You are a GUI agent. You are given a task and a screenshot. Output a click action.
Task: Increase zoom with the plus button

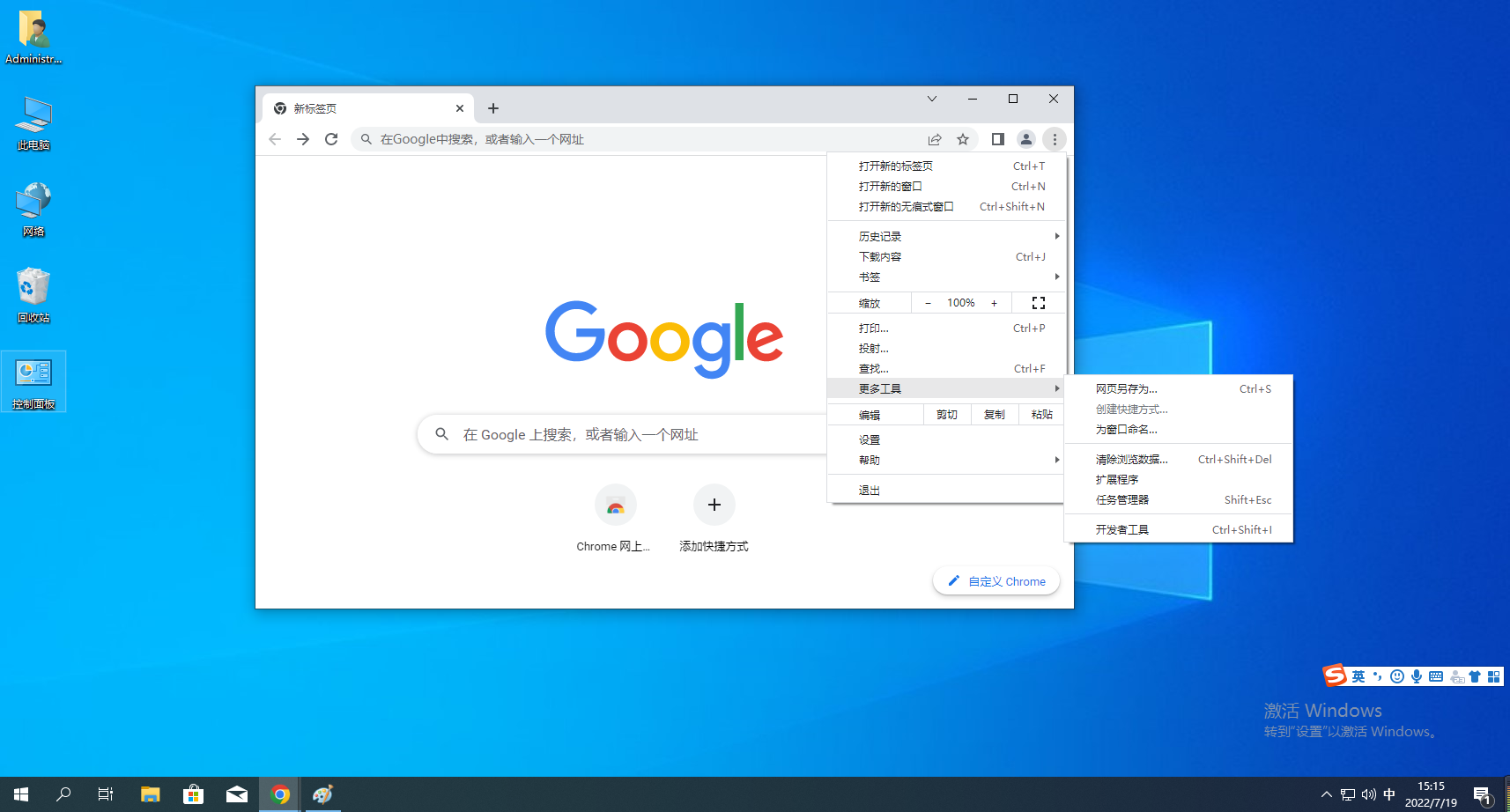point(995,303)
